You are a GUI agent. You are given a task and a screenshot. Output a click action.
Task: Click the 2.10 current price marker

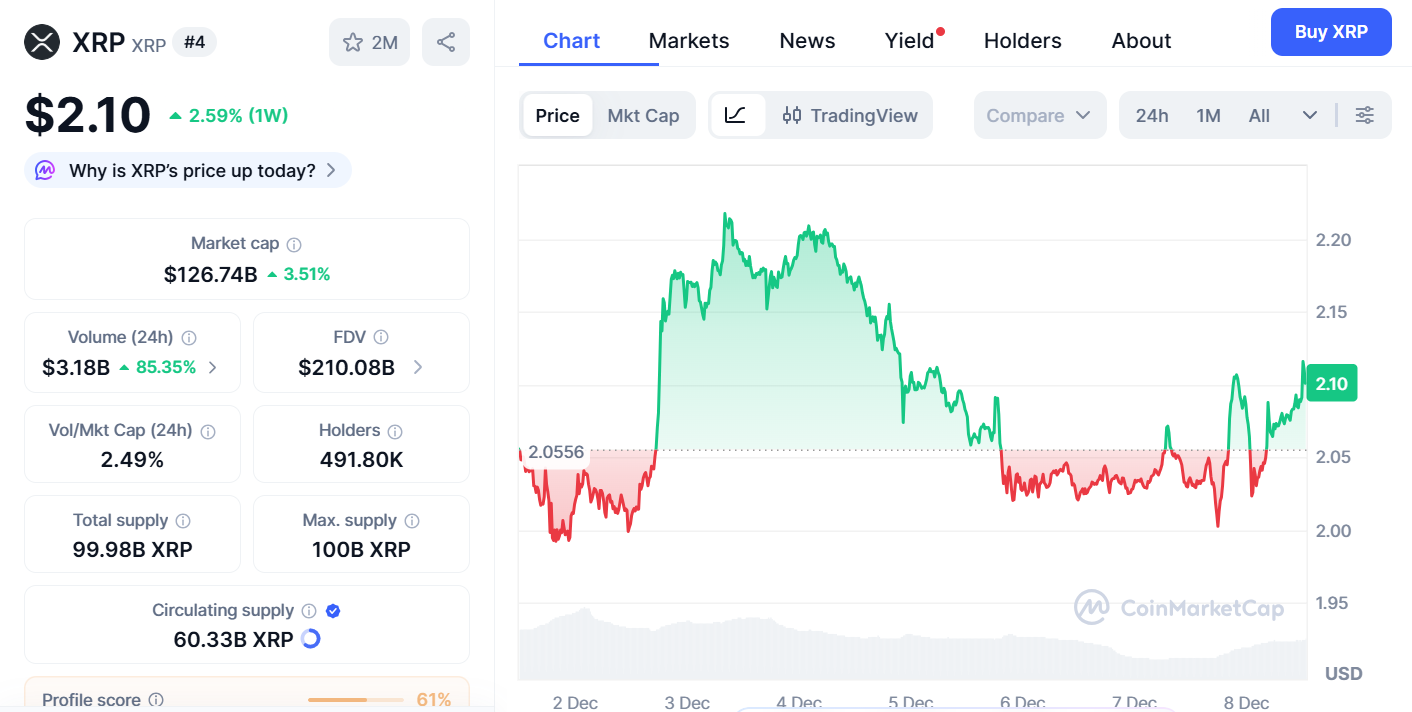(1331, 384)
